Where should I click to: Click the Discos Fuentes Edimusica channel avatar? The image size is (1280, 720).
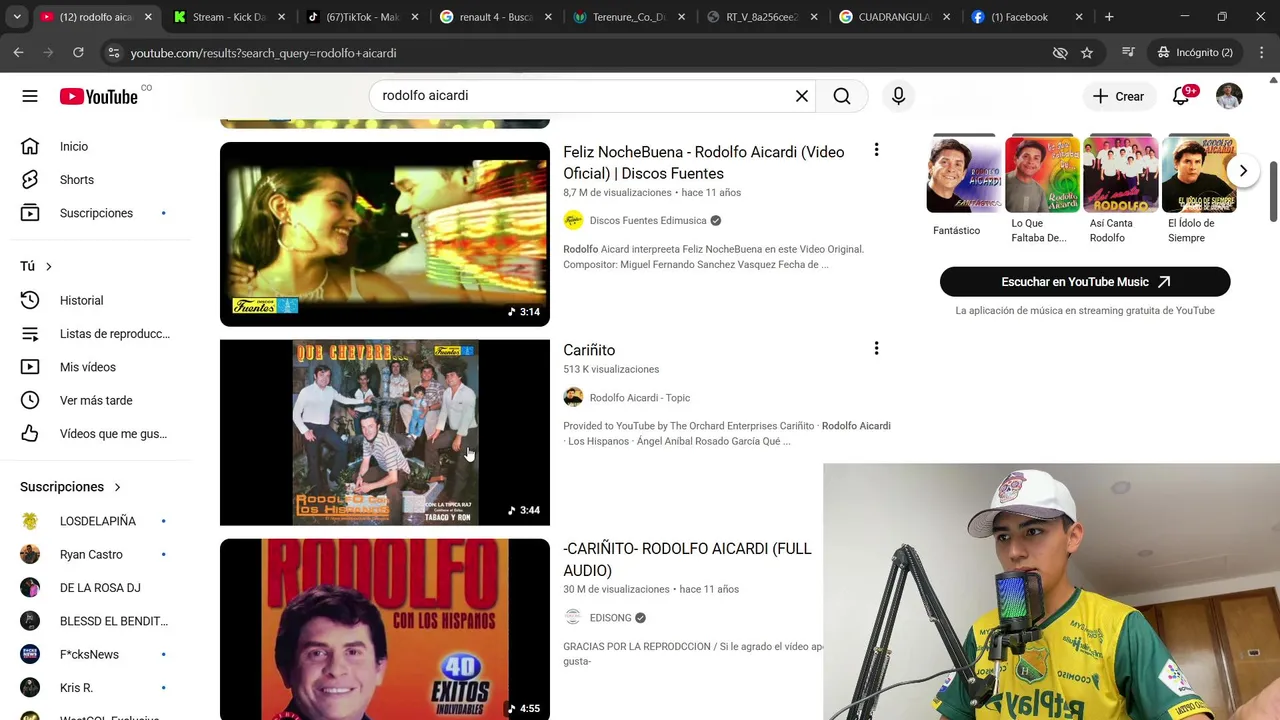(573, 220)
